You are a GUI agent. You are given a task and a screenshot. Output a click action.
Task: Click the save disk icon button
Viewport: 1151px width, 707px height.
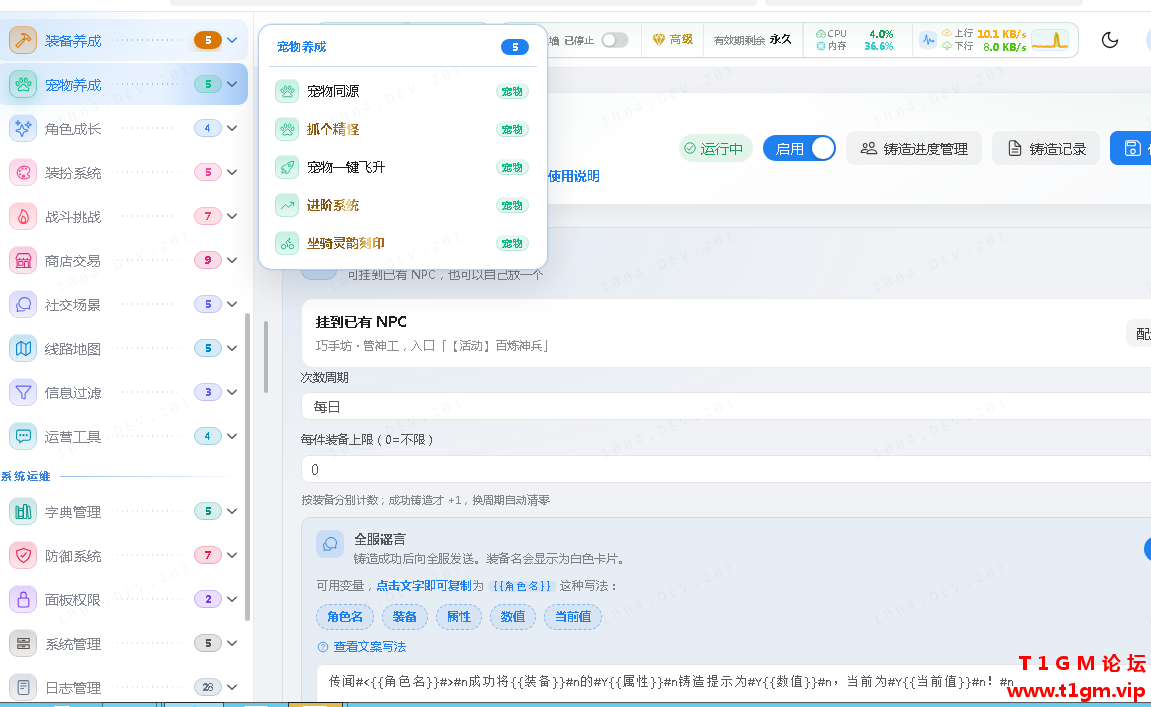[1131, 148]
